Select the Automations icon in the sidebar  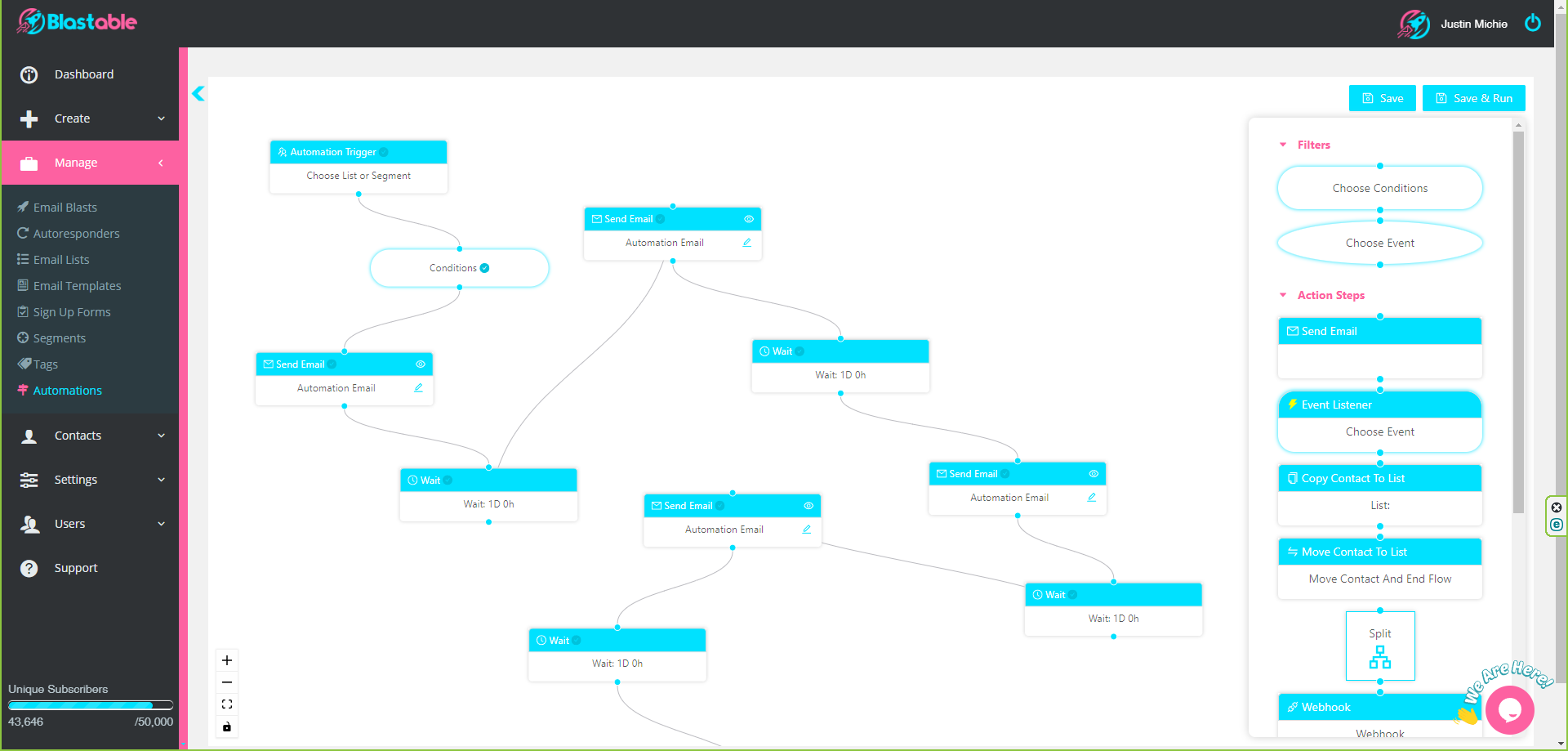pyautogui.click(x=23, y=391)
